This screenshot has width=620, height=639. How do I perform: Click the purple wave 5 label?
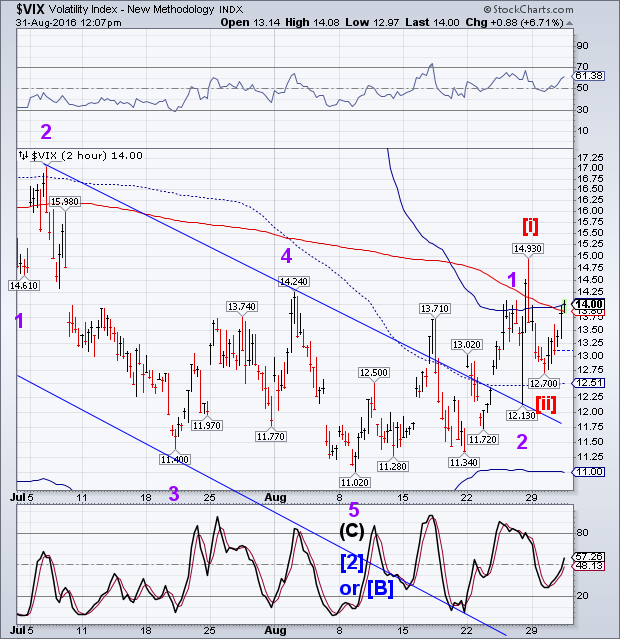click(x=353, y=510)
